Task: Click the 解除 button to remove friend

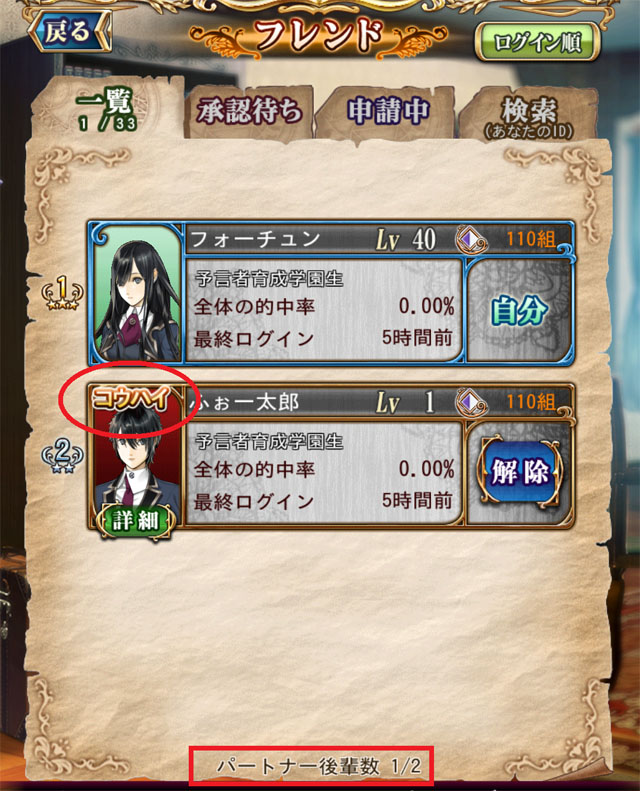Action: pyautogui.click(x=519, y=472)
